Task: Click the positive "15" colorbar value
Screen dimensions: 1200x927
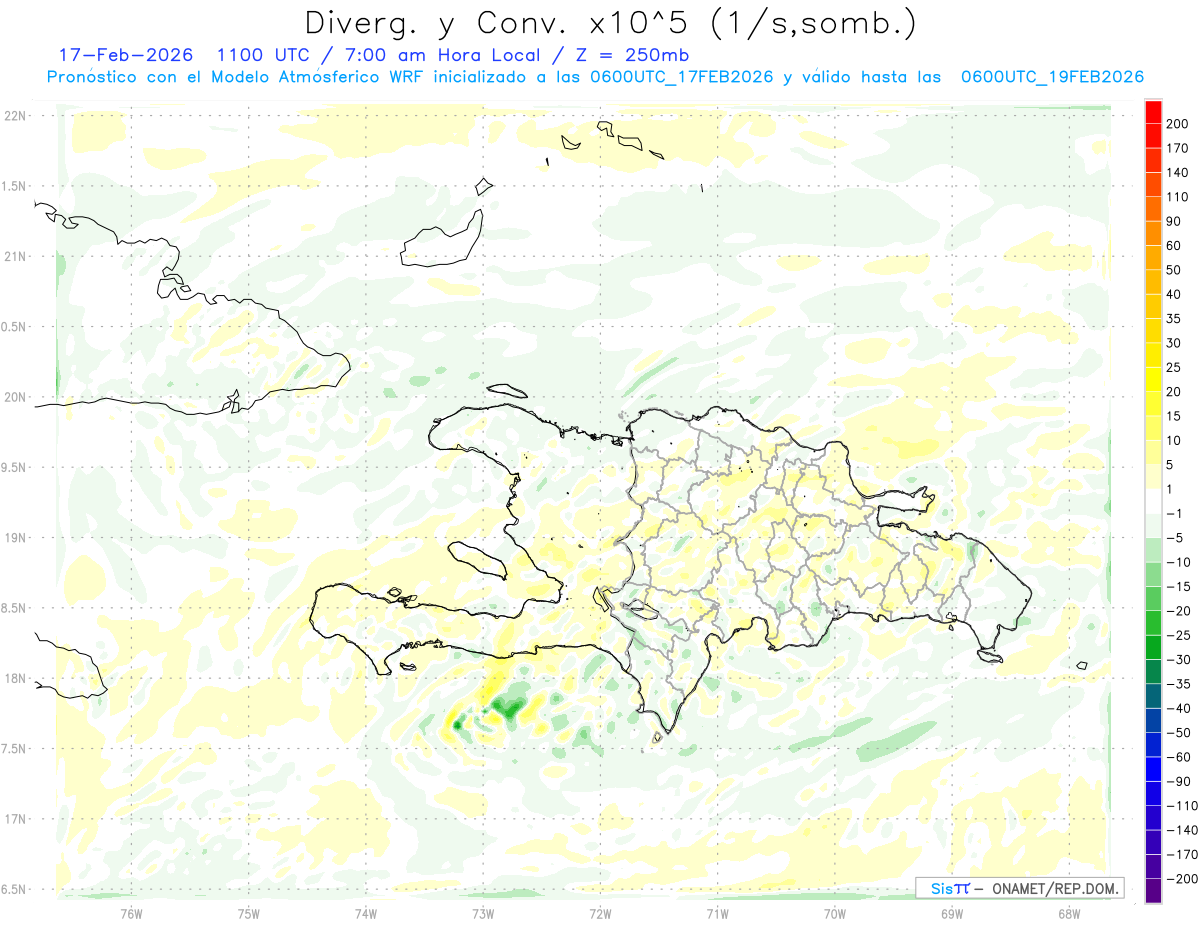Action: (x=1174, y=416)
